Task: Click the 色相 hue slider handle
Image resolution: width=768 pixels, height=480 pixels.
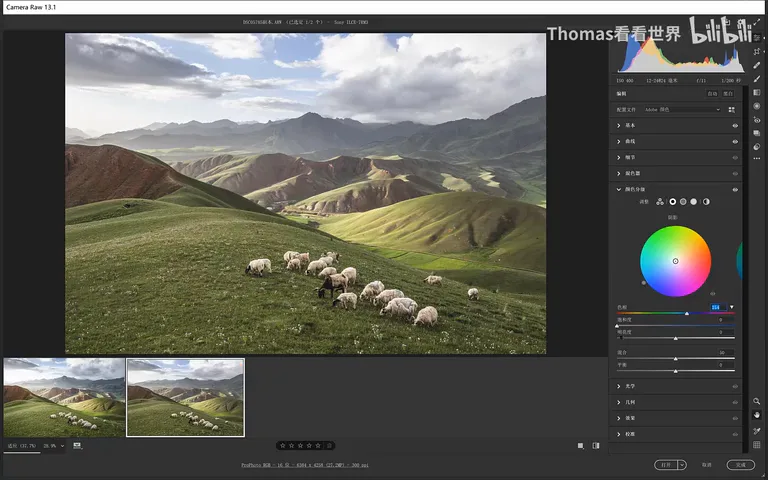Action: 687,313
